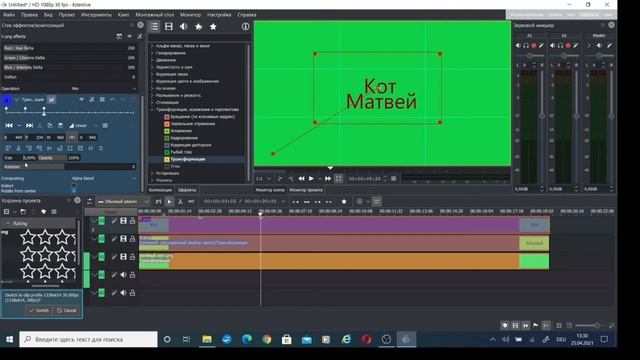Create folder in project bin toolbar
The image size is (640, 360).
click(23, 212)
